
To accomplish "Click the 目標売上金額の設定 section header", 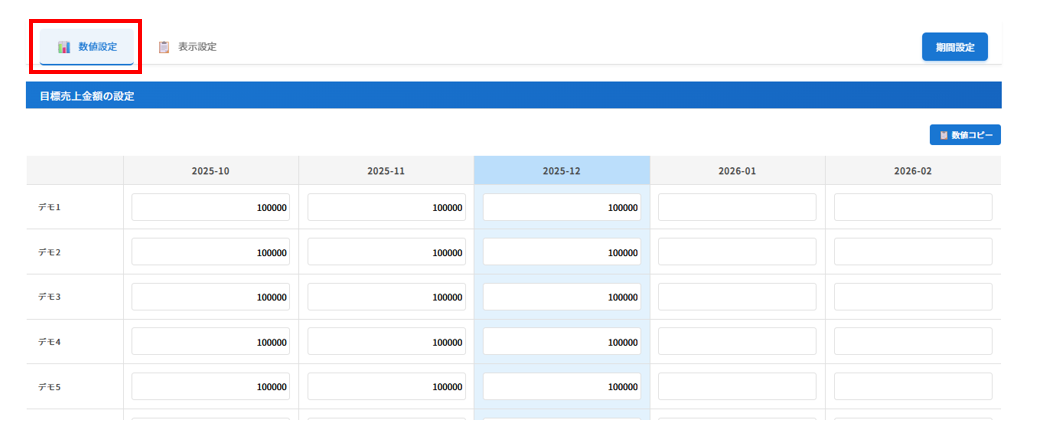I will (x=87, y=96).
